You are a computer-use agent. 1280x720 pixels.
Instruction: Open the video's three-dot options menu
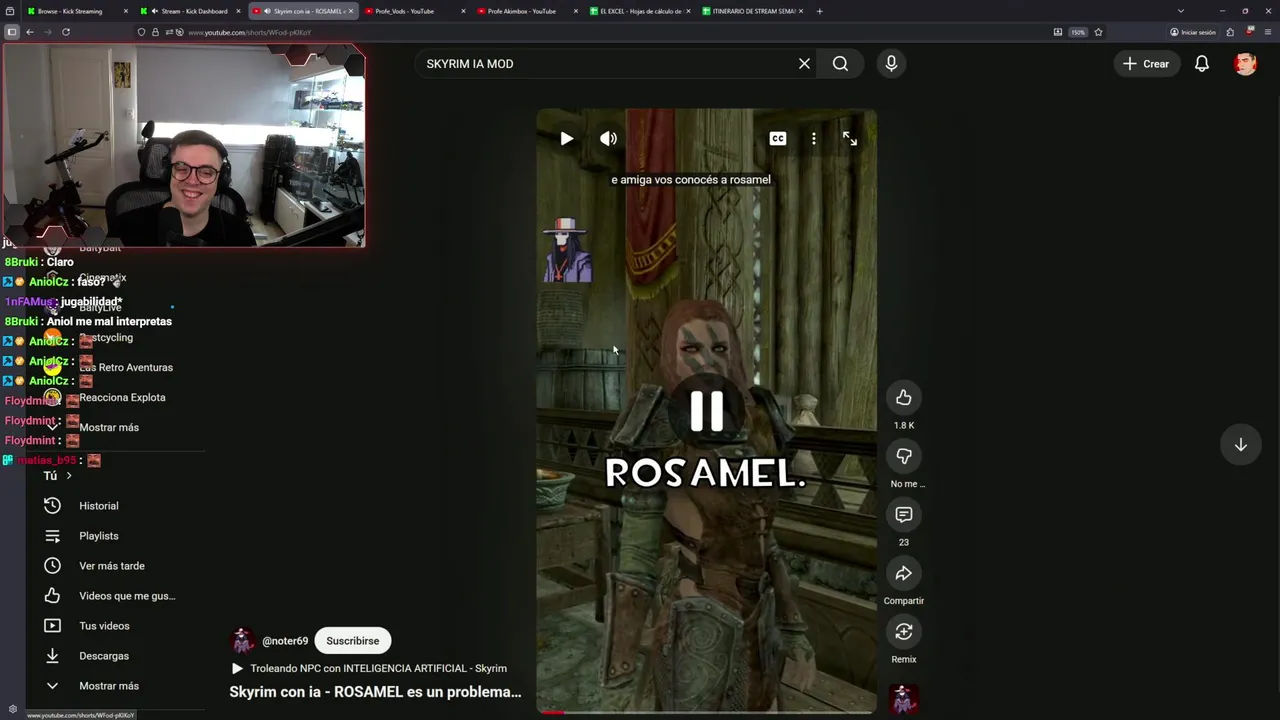[x=814, y=139]
